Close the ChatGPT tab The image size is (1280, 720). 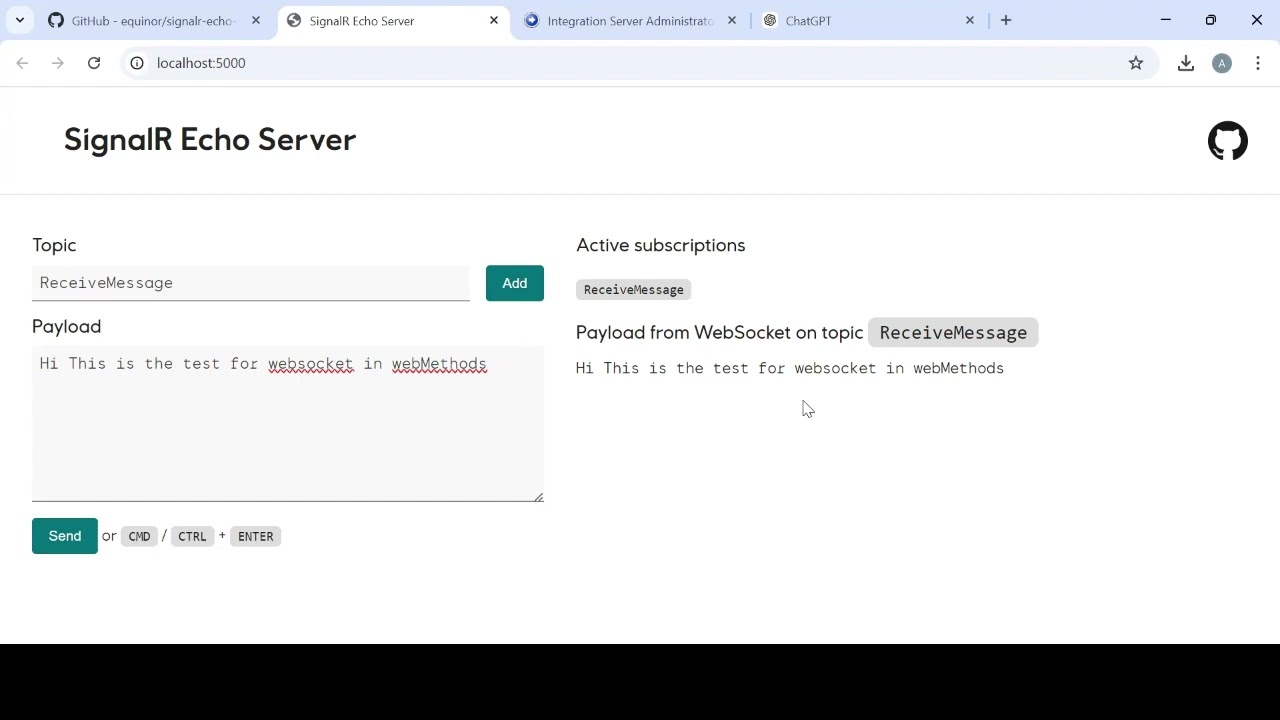pyautogui.click(x=970, y=20)
